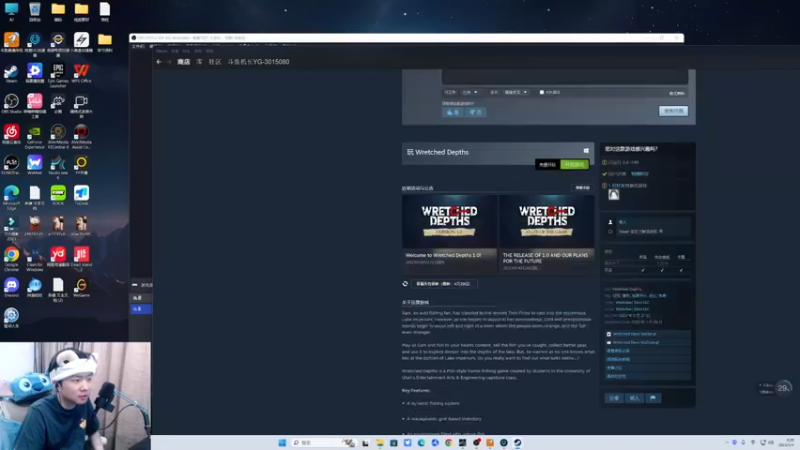Open Release of 1.0 and plans announcement
The image size is (800, 450).
(x=546, y=234)
